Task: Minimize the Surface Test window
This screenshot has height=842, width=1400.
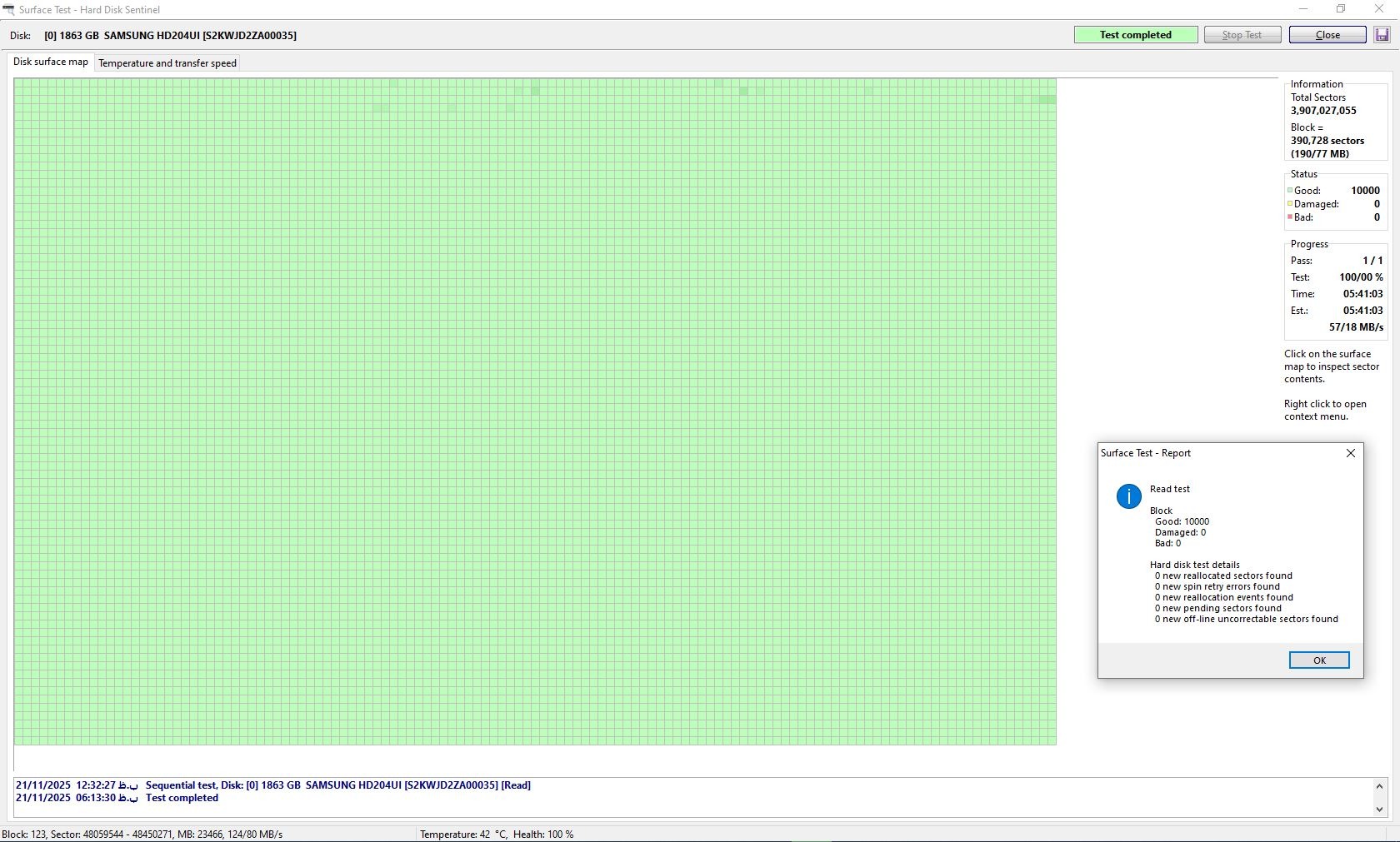Action: point(1302,9)
